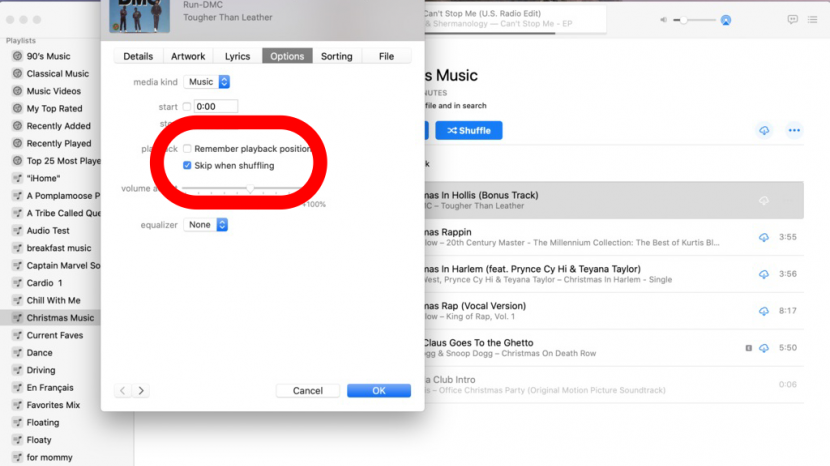Select the Dance playlist
The height and width of the screenshot is (466, 830).
[x=40, y=353]
